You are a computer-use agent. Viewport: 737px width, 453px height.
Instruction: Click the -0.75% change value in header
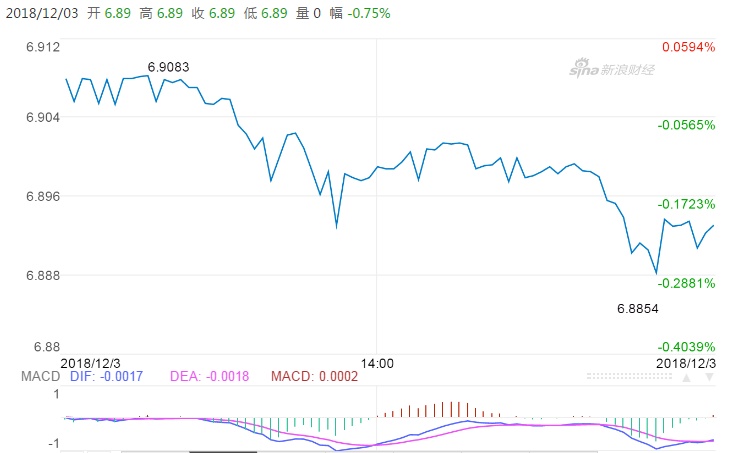click(x=370, y=13)
